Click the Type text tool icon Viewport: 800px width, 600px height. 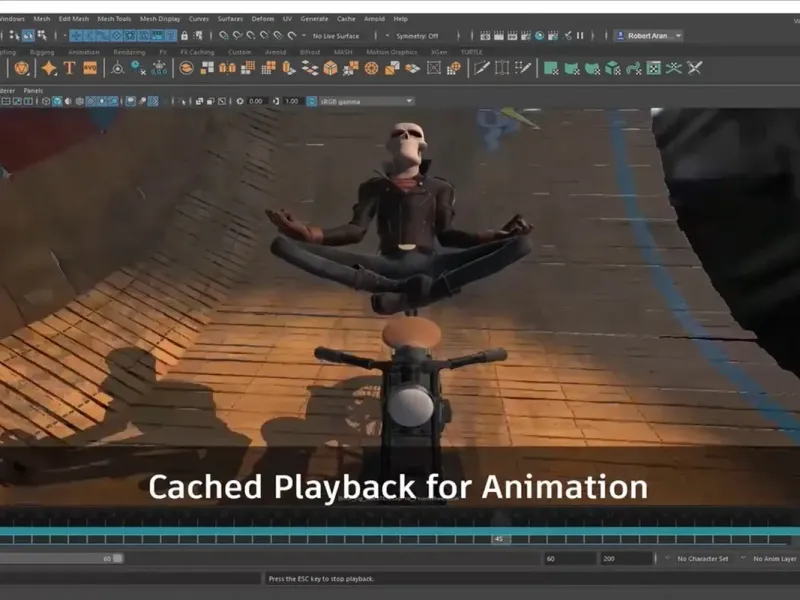click(69, 68)
